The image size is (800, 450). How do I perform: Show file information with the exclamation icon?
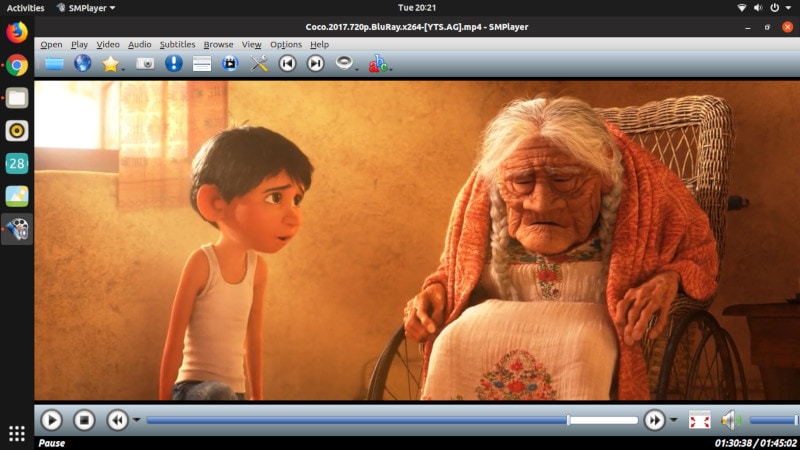click(174, 64)
